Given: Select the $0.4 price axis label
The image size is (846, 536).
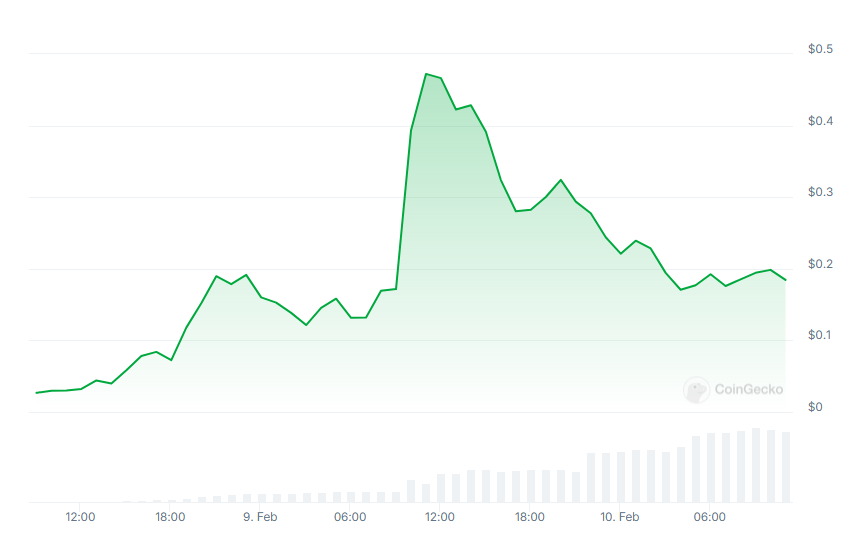Looking at the screenshot, I should coord(820,121).
